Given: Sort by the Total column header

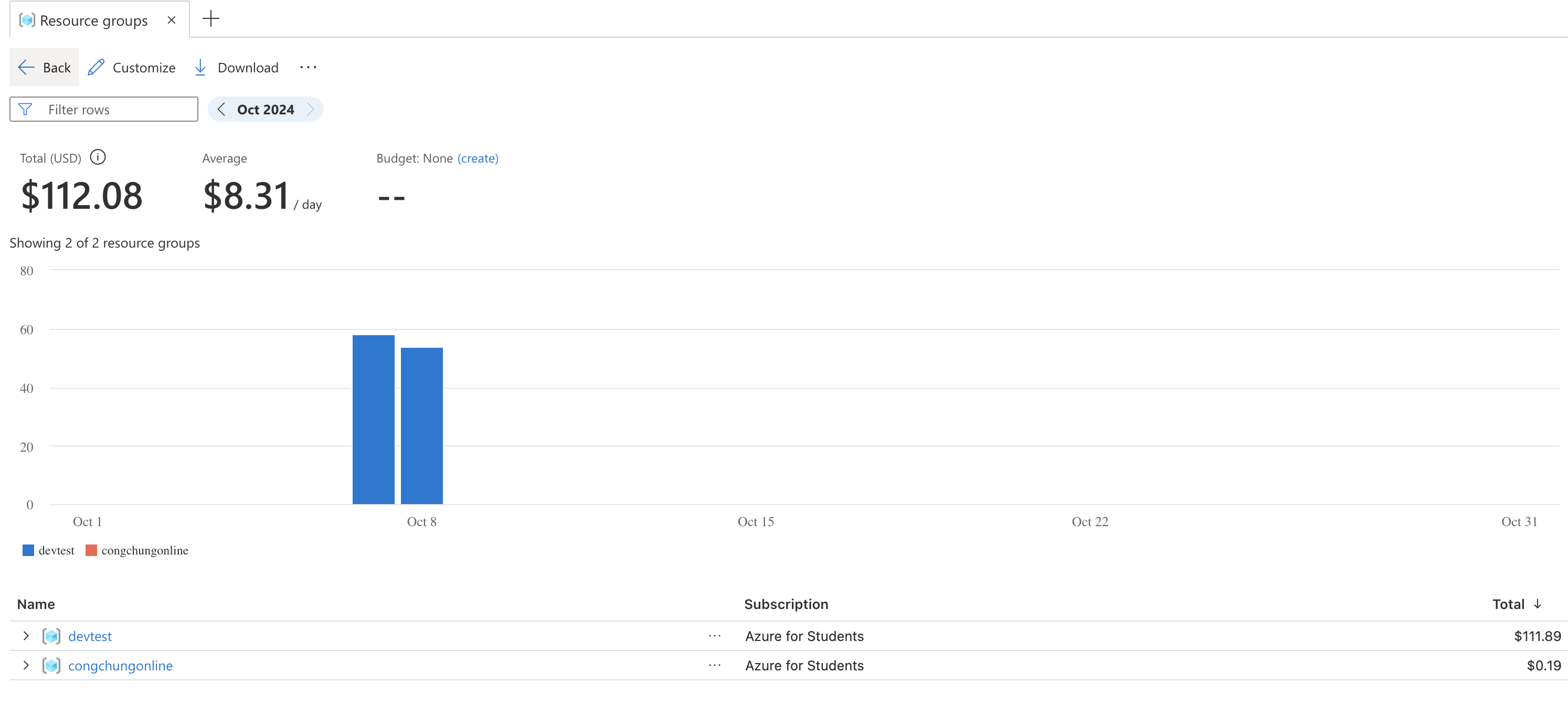Looking at the screenshot, I should [x=1508, y=604].
